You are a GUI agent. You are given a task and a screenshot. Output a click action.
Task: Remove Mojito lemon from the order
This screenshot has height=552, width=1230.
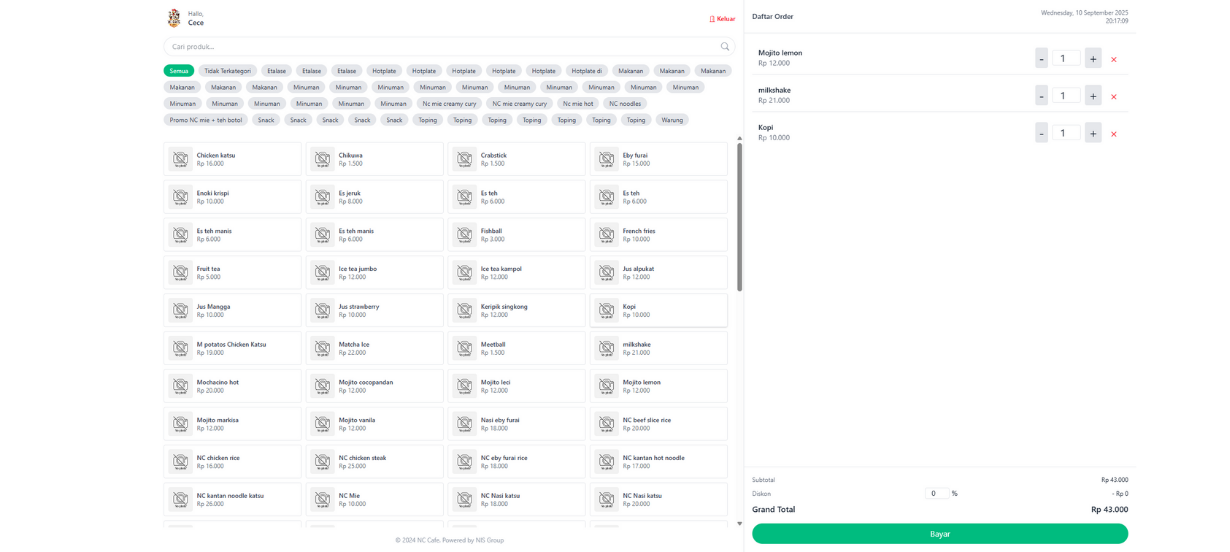(1113, 59)
